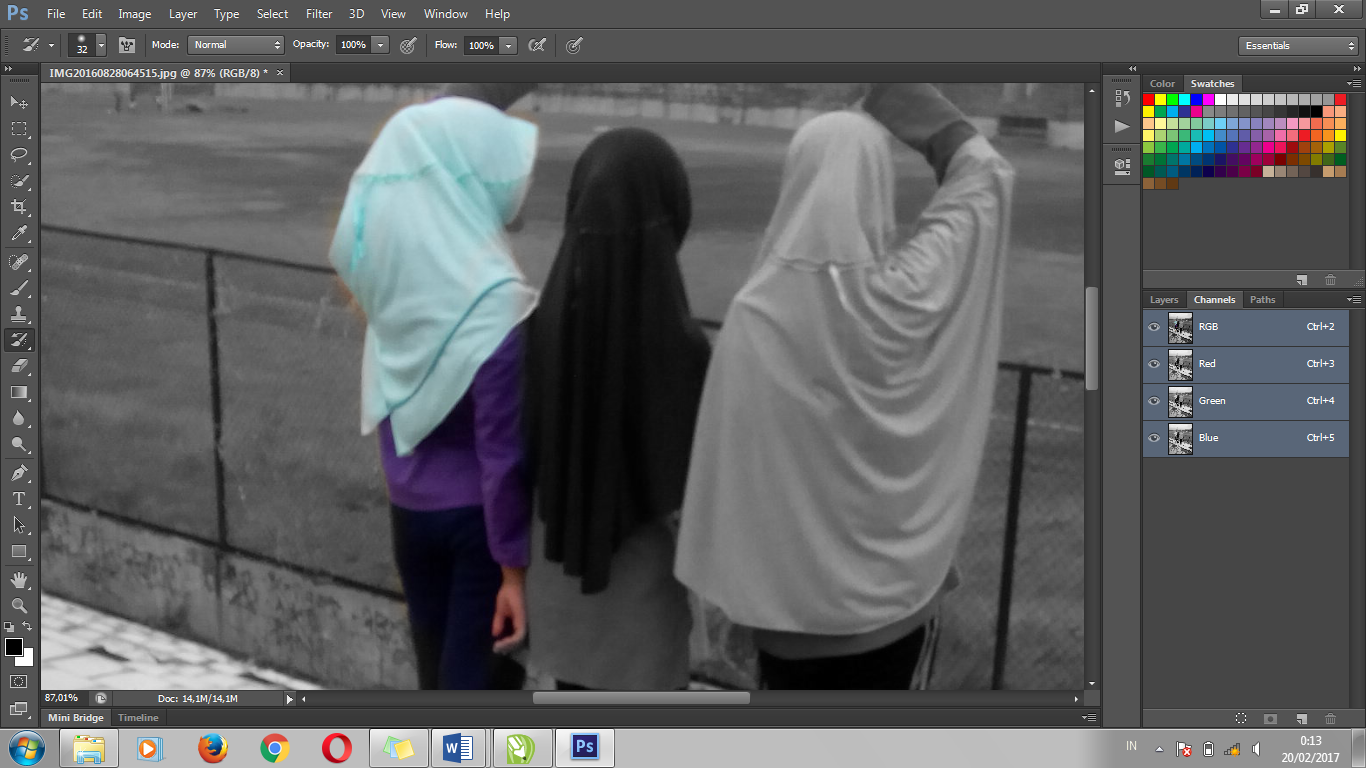1366x768 pixels.
Task: Open the Filter menu
Action: click(318, 13)
